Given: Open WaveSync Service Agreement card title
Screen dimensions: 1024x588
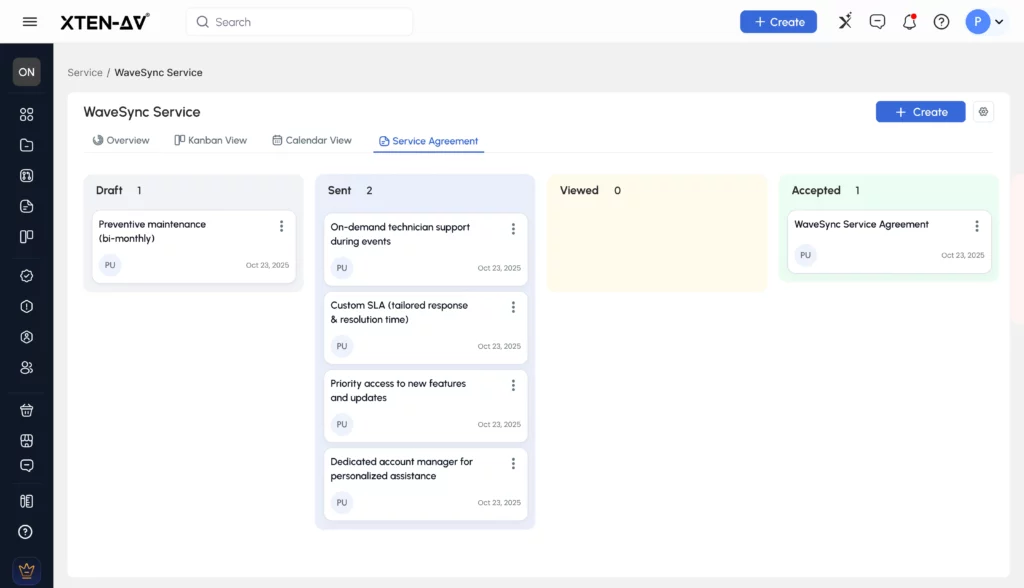Looking at the screenshot, I should (x=861, y=224).
